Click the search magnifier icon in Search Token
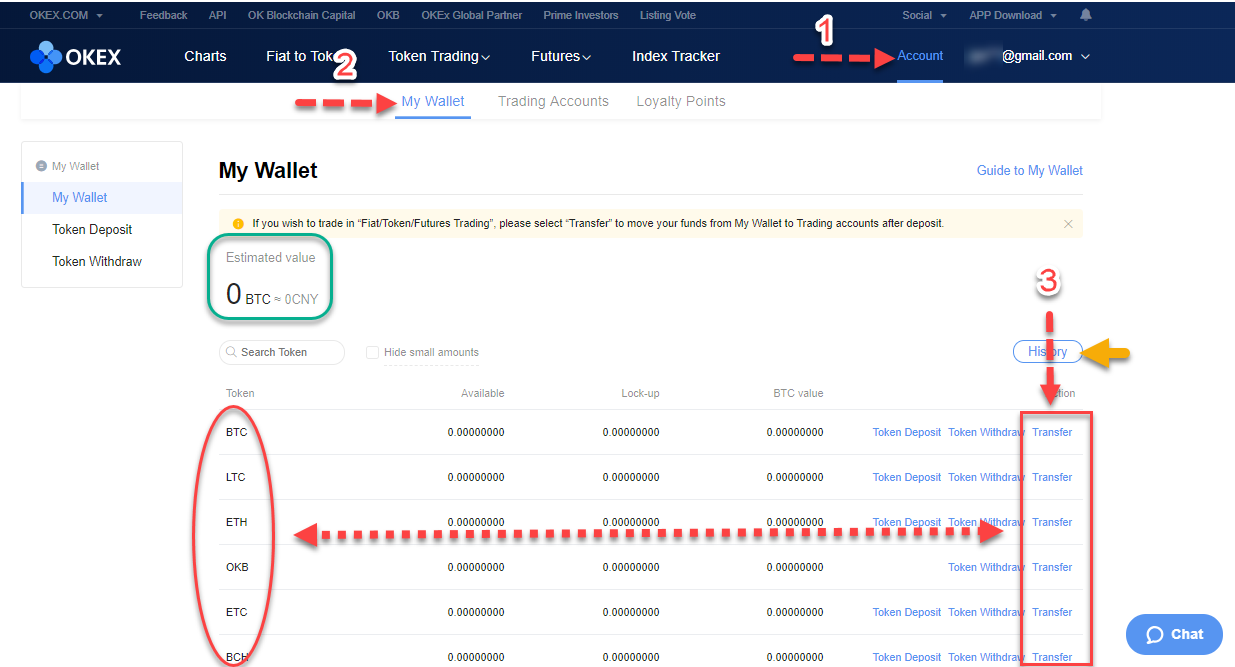Viewport: 1235px width, 667px height. [x=232, y=352]
